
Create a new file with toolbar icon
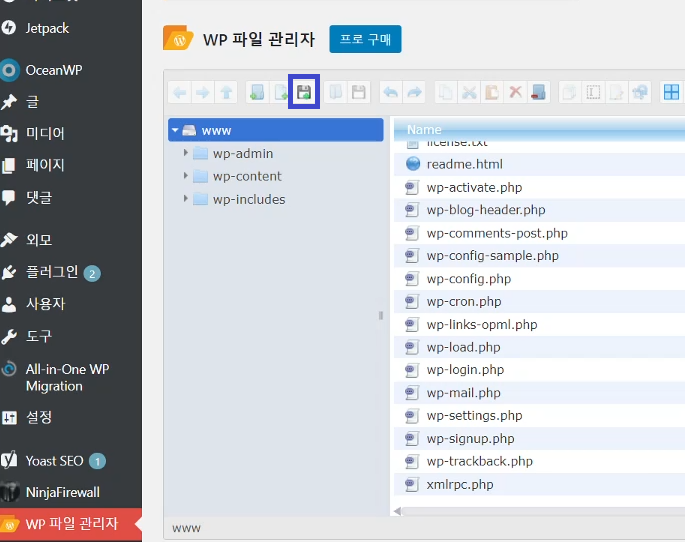point(280,92)
